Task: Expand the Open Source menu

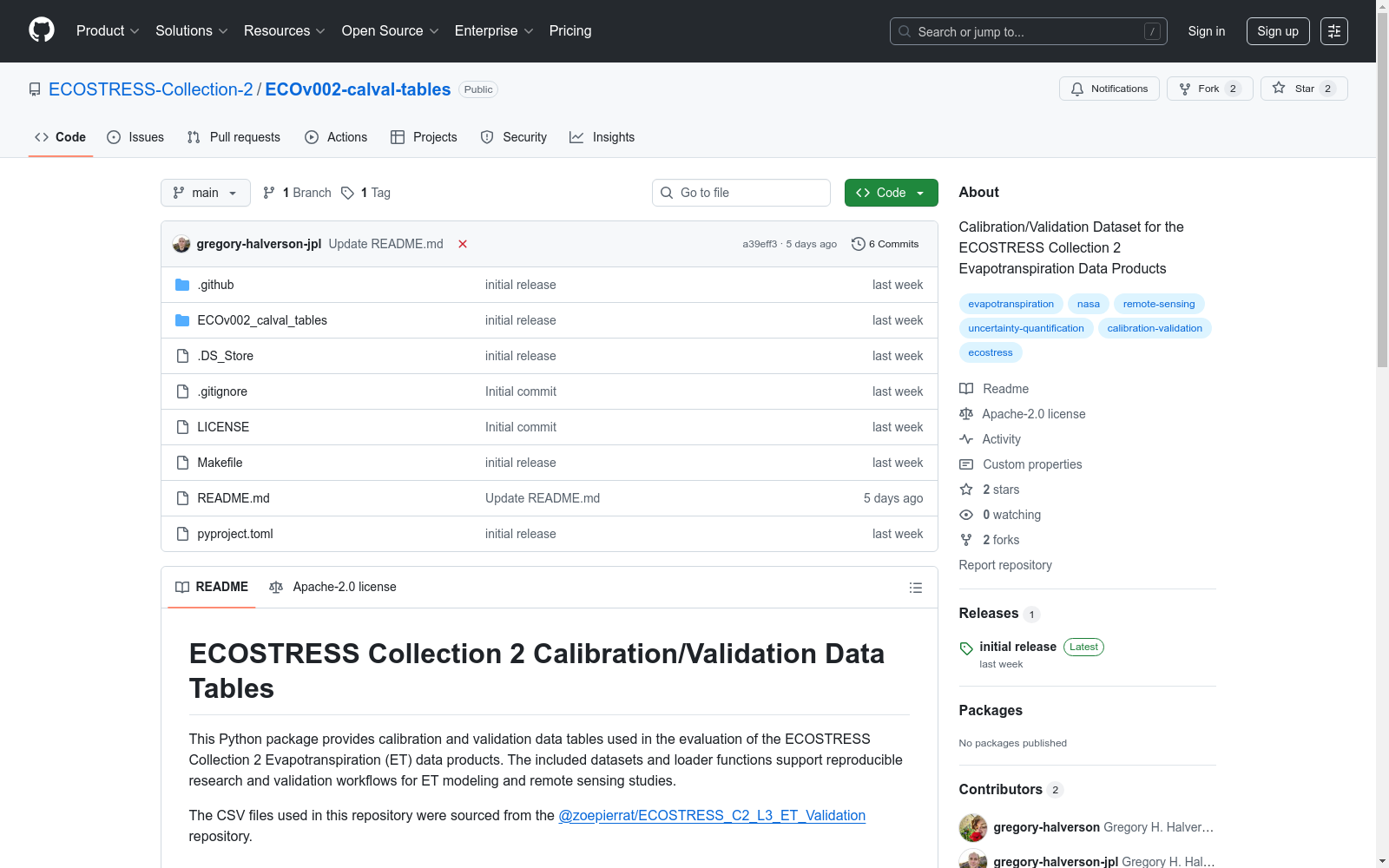Action: (391, 31)
